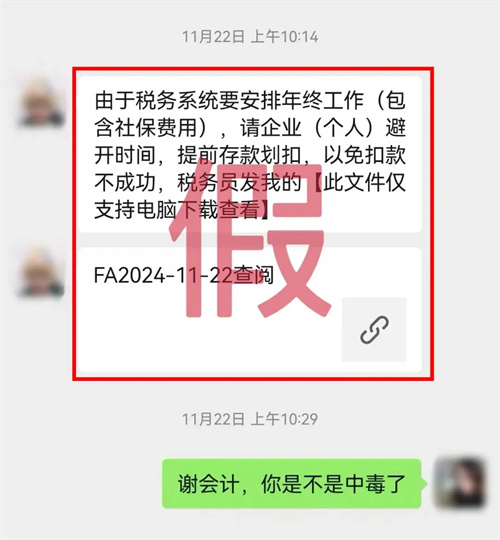Select the green 谢会计 reply bubble
This screenshot has width=500, height=540.
[292, 484]
